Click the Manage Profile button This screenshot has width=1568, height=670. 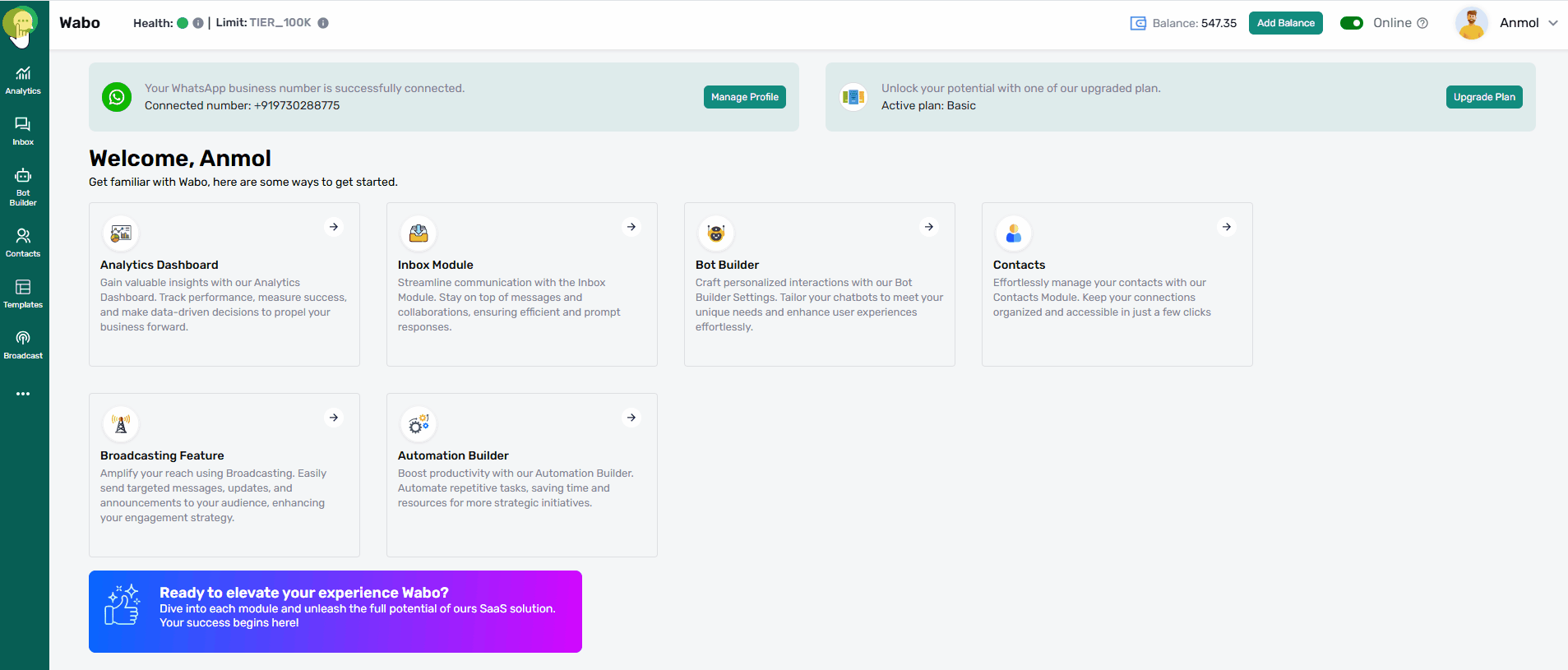coord(744,97)
